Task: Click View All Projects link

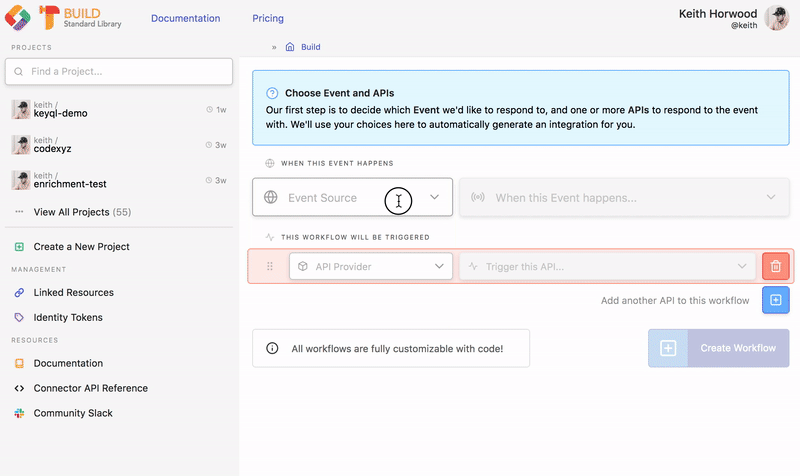Action: pyautogui.click(x=82, y=212)
